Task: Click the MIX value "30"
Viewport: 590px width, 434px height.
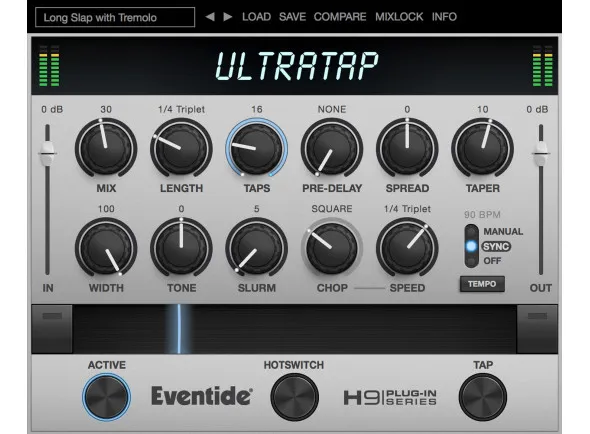Action: [x=106, y=110]
